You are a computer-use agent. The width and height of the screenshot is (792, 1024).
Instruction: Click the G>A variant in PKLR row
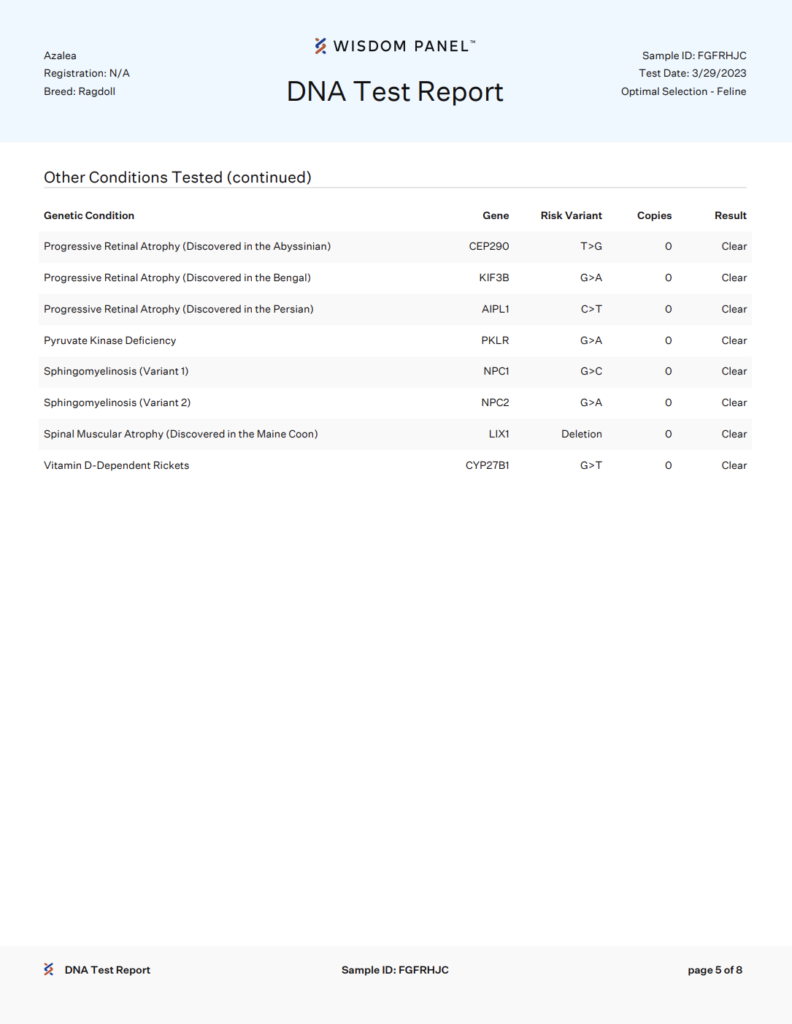pos(592,340)
